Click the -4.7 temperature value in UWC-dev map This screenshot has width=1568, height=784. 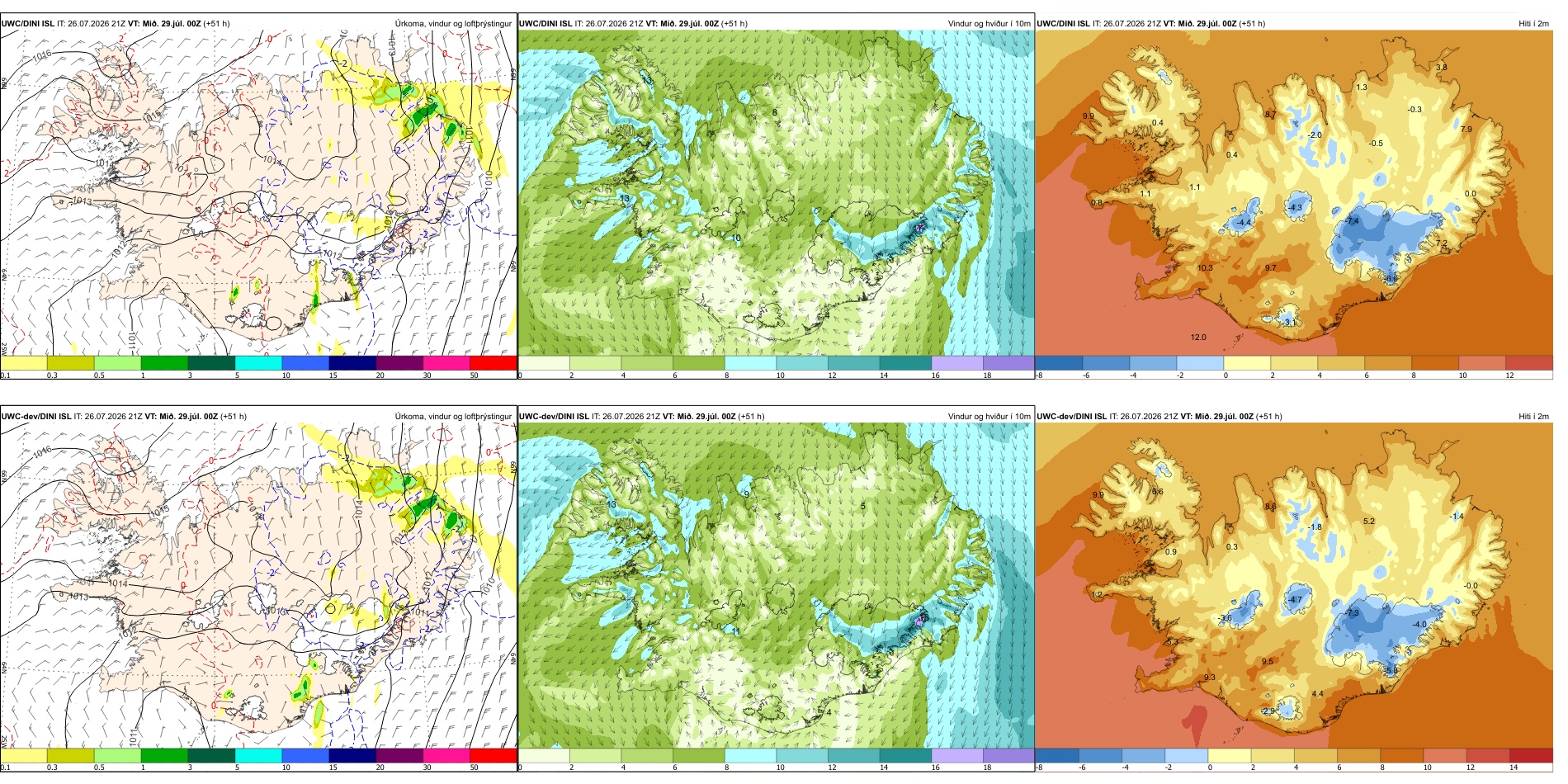coord(1295,601)
